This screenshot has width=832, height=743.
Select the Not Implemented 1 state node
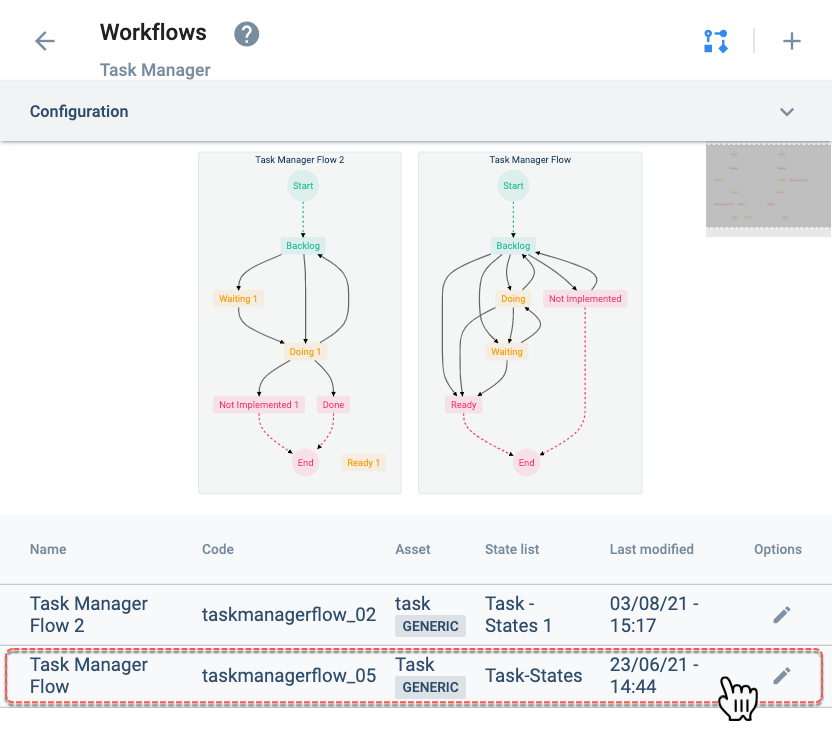click(x=259, y=405)
